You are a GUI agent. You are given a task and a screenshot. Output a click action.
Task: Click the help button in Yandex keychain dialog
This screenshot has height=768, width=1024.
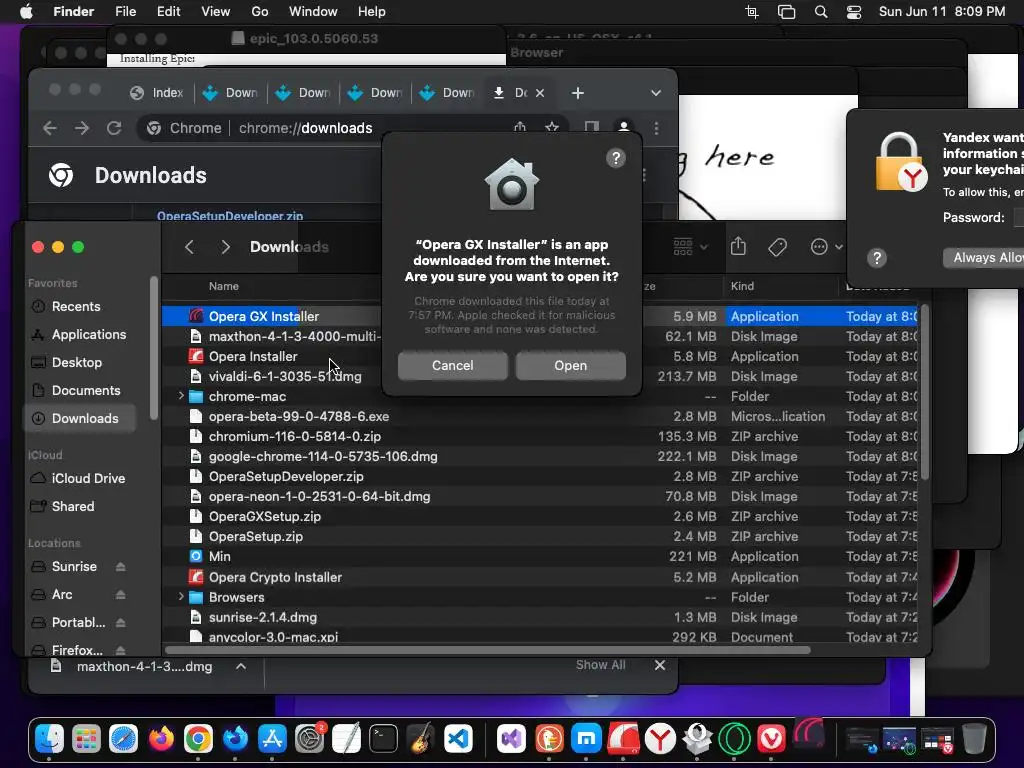(876, 258)
